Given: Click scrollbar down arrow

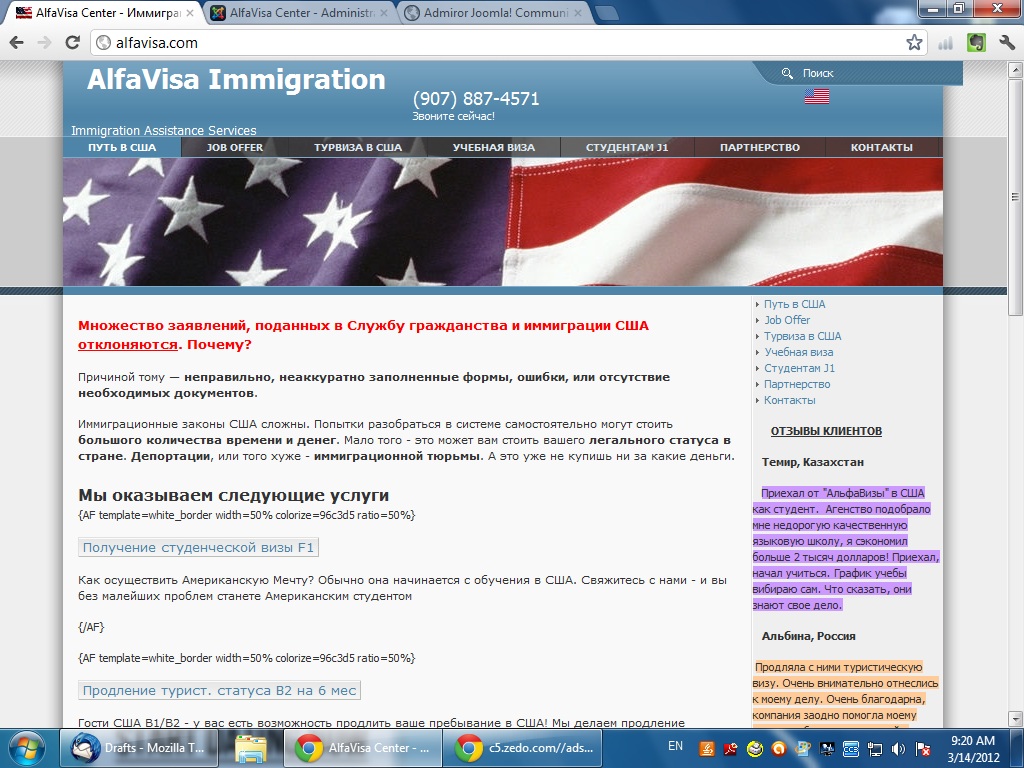Looking at the screenshot, I should click(x=1016, y=718).
